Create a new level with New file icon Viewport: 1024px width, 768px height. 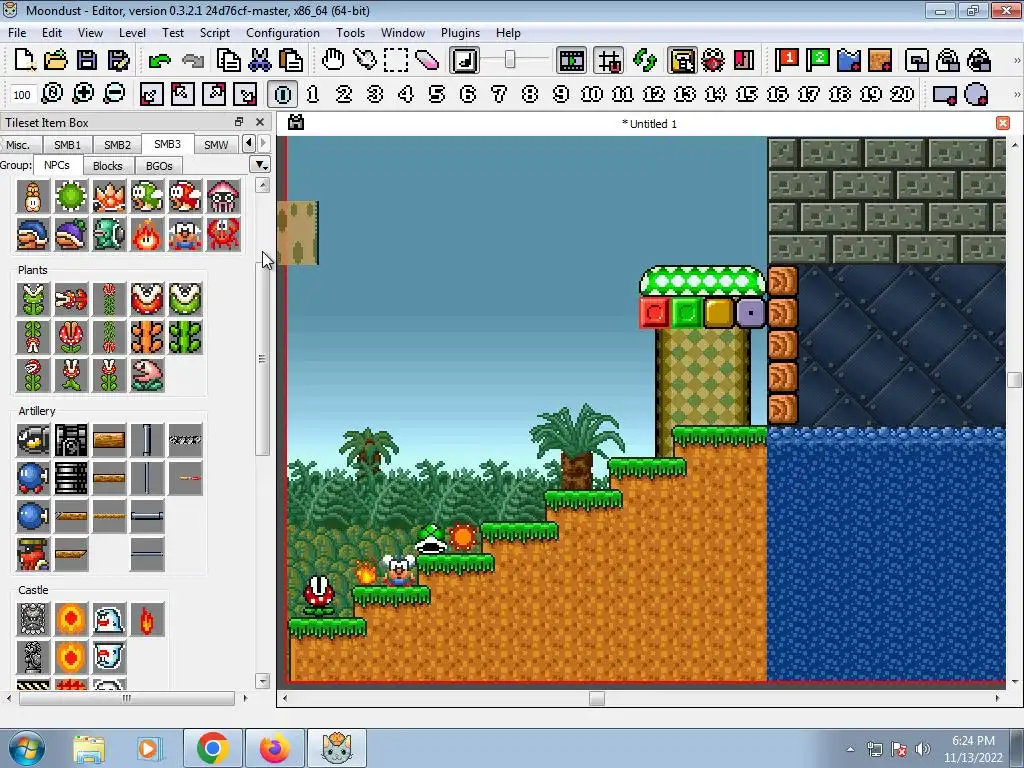pos(25,61)
